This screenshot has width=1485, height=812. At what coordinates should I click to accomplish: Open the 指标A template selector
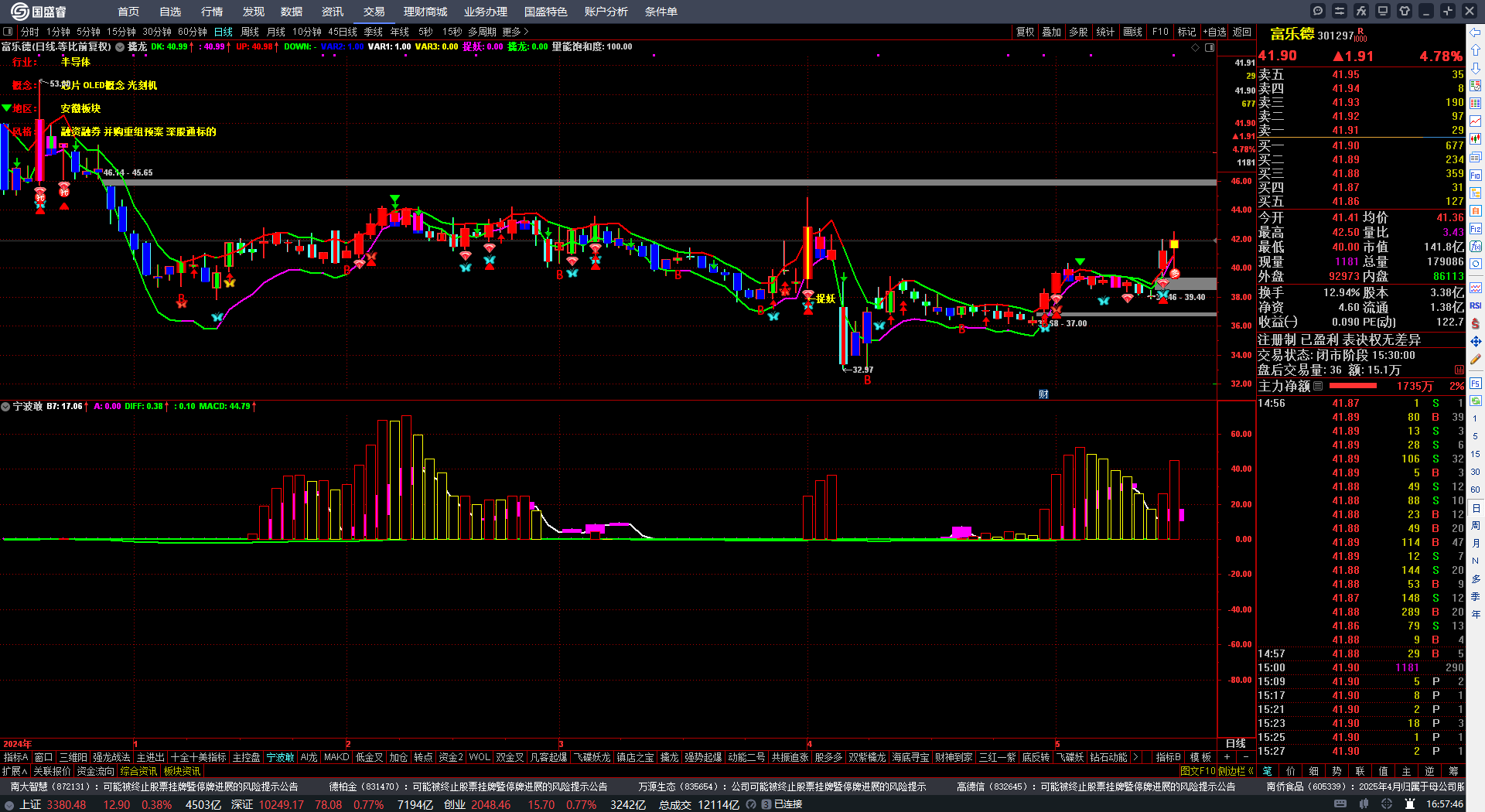click(x=15, y=757)
